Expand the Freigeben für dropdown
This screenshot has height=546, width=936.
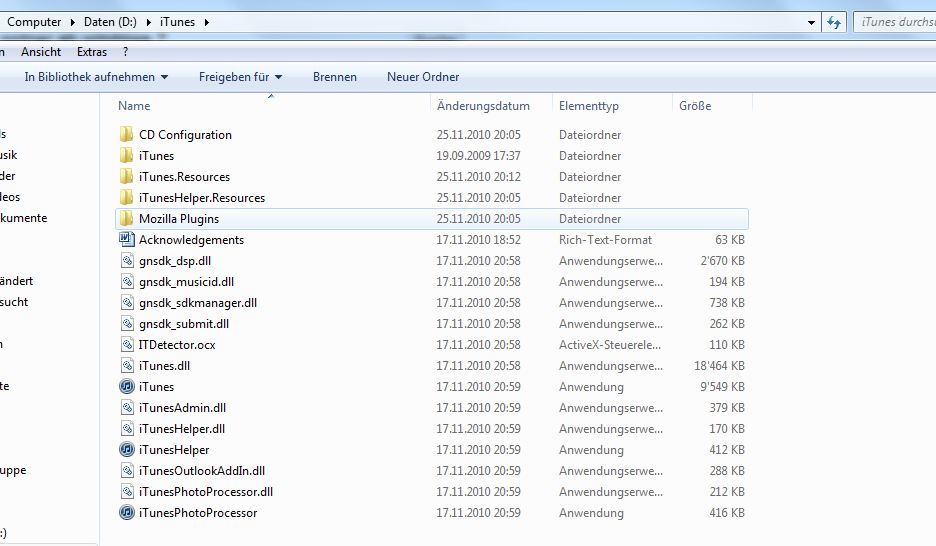click(x=240, y=77)
